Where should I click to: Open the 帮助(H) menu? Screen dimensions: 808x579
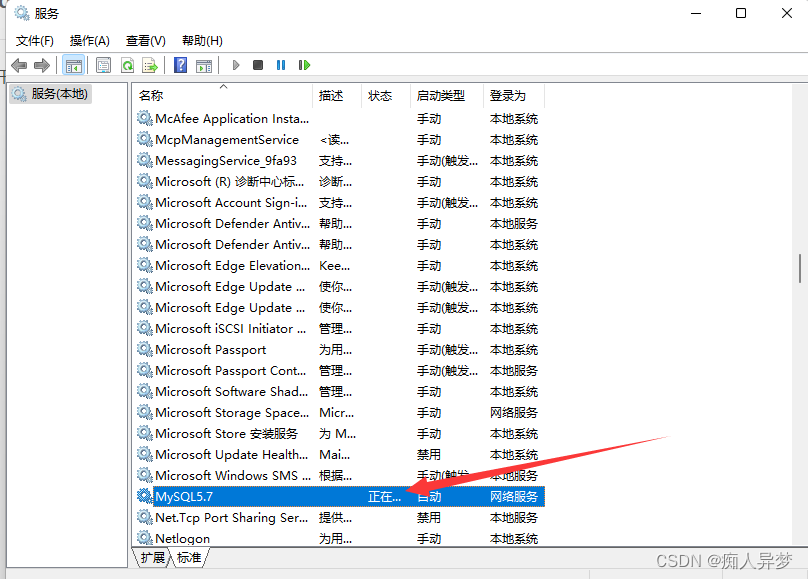click(203, 41)
